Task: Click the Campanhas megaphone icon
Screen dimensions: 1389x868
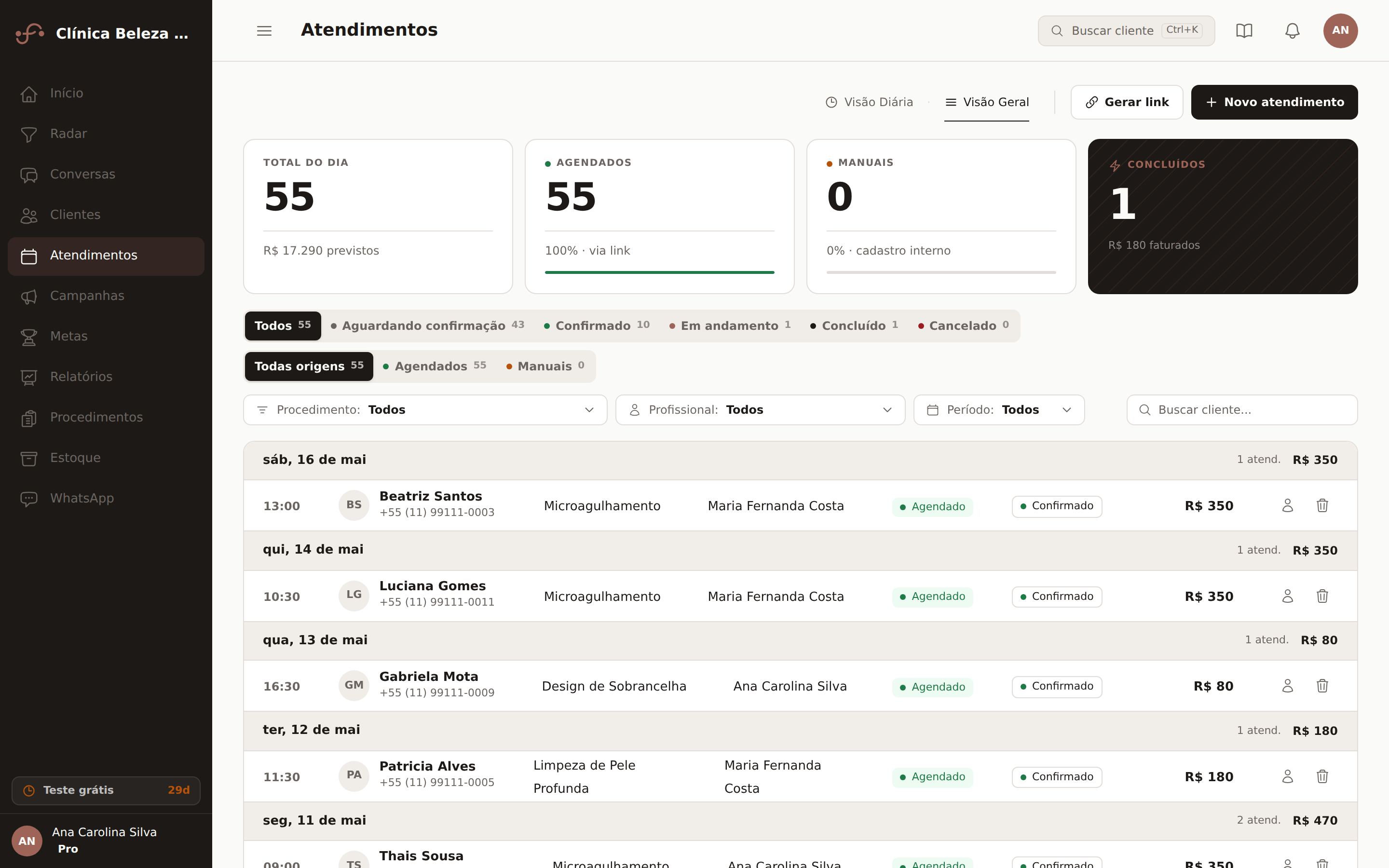Action: click(x=29, y=296)
